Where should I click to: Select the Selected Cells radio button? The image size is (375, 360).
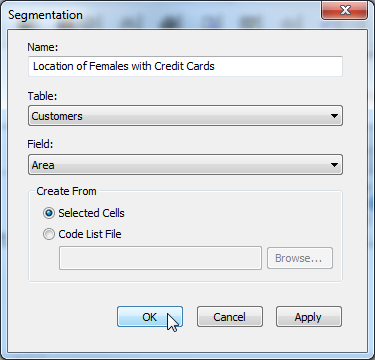49,213
